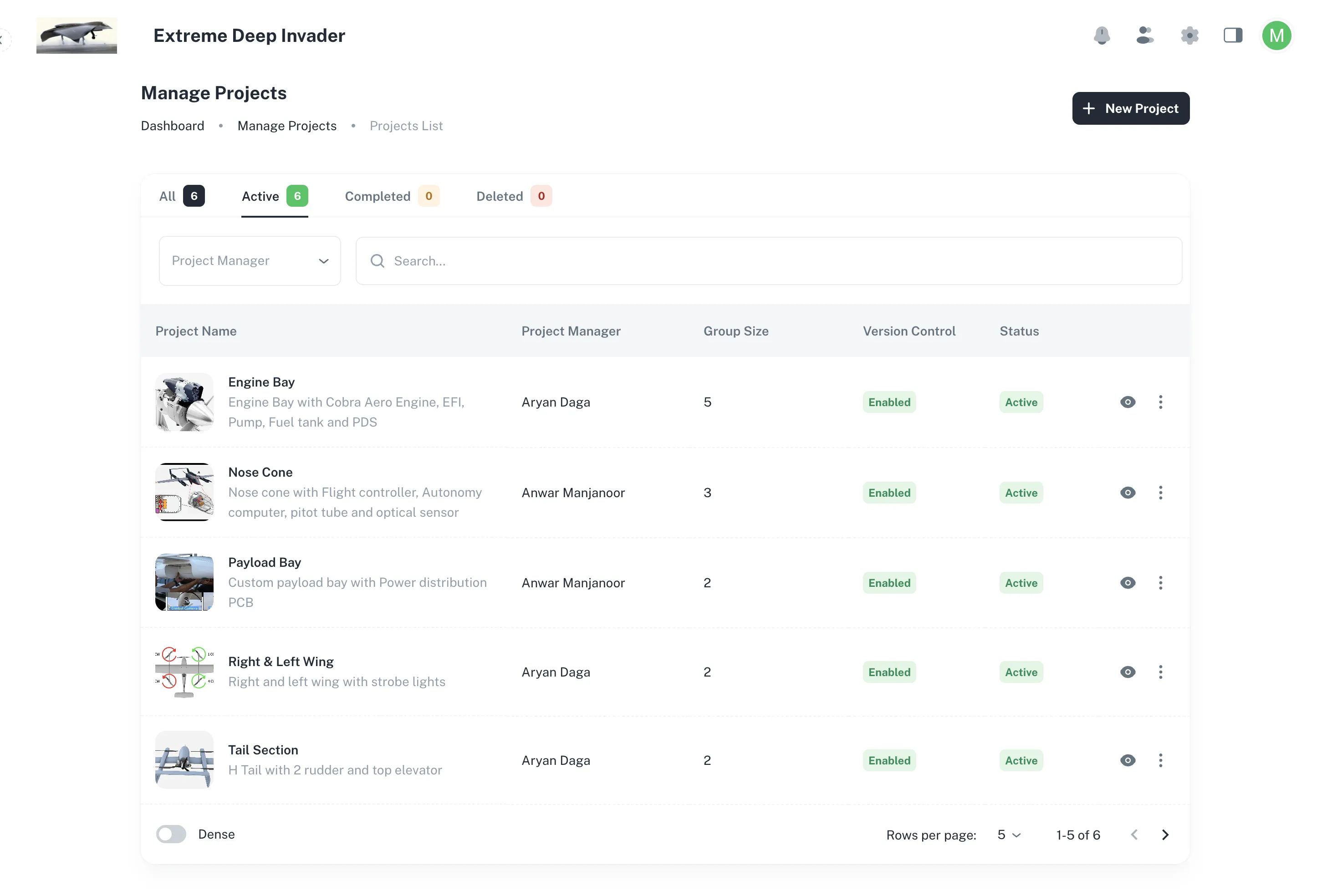This screenshot has height=896, width=1327.
Task: Click the Projects List breadcrumb
Action: [x=406, y=126]
